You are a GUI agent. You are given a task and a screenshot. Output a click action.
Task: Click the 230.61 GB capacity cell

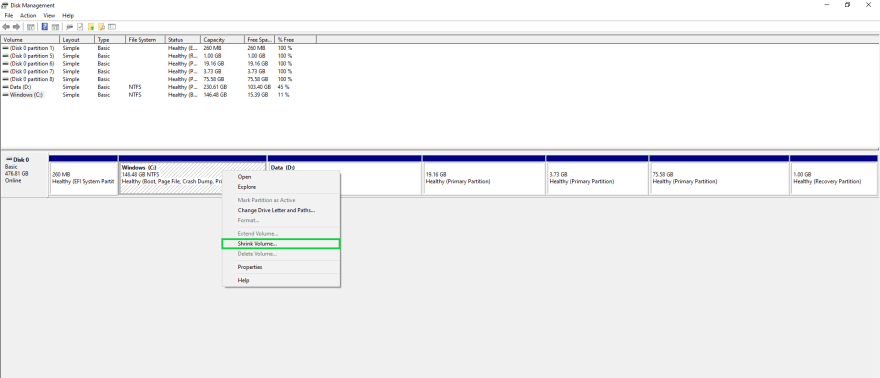click(x=215, y=87)
